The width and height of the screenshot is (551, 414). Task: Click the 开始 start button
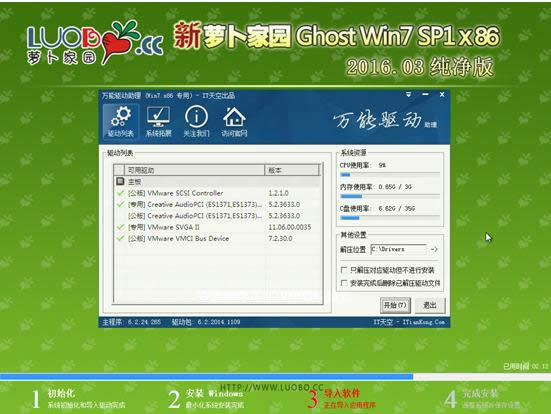(395, 305)
